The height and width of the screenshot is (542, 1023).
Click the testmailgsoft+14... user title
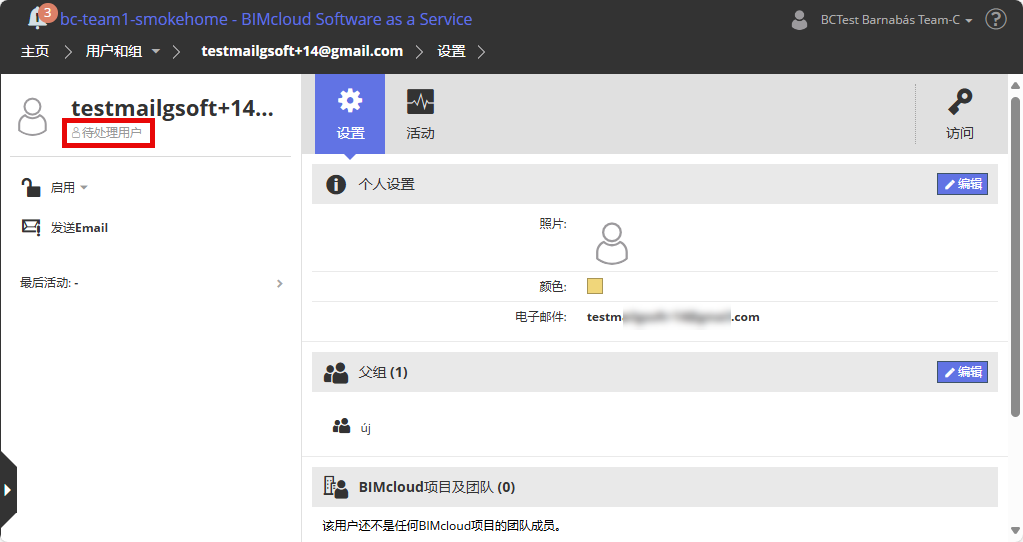[172, 108]
